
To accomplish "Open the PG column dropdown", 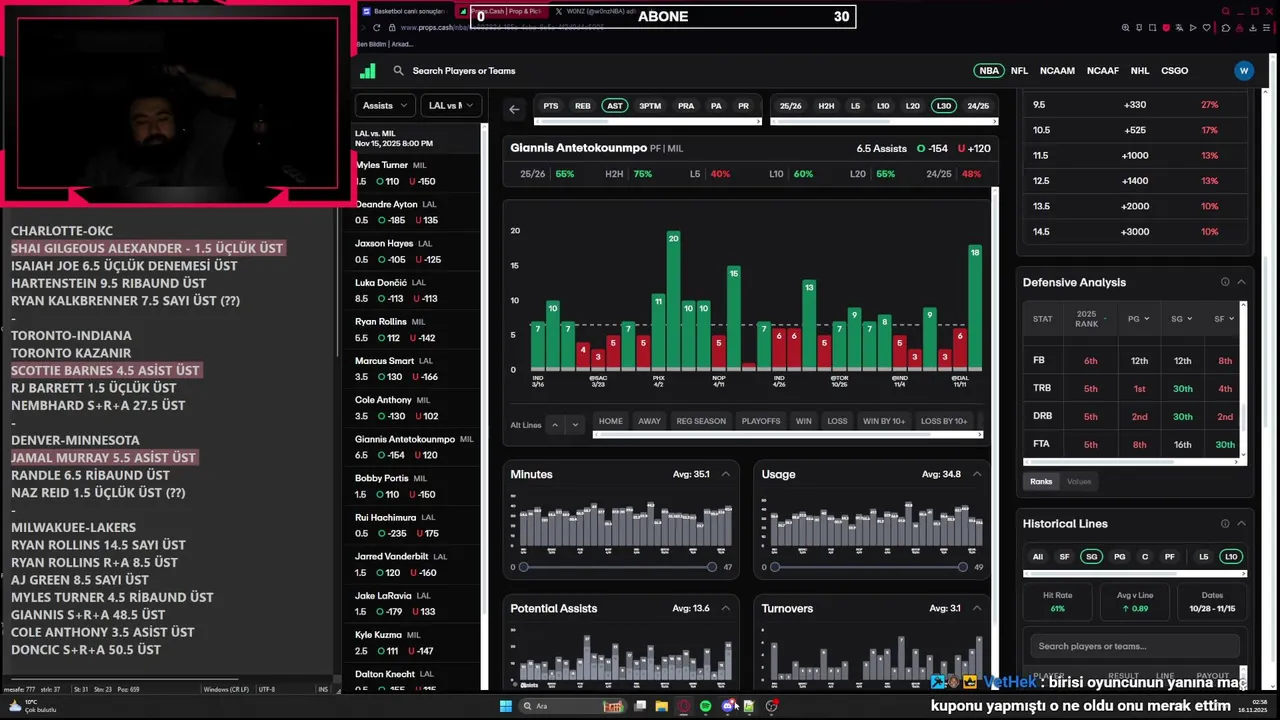I will pyautogui.click(x=1139, y=319).
